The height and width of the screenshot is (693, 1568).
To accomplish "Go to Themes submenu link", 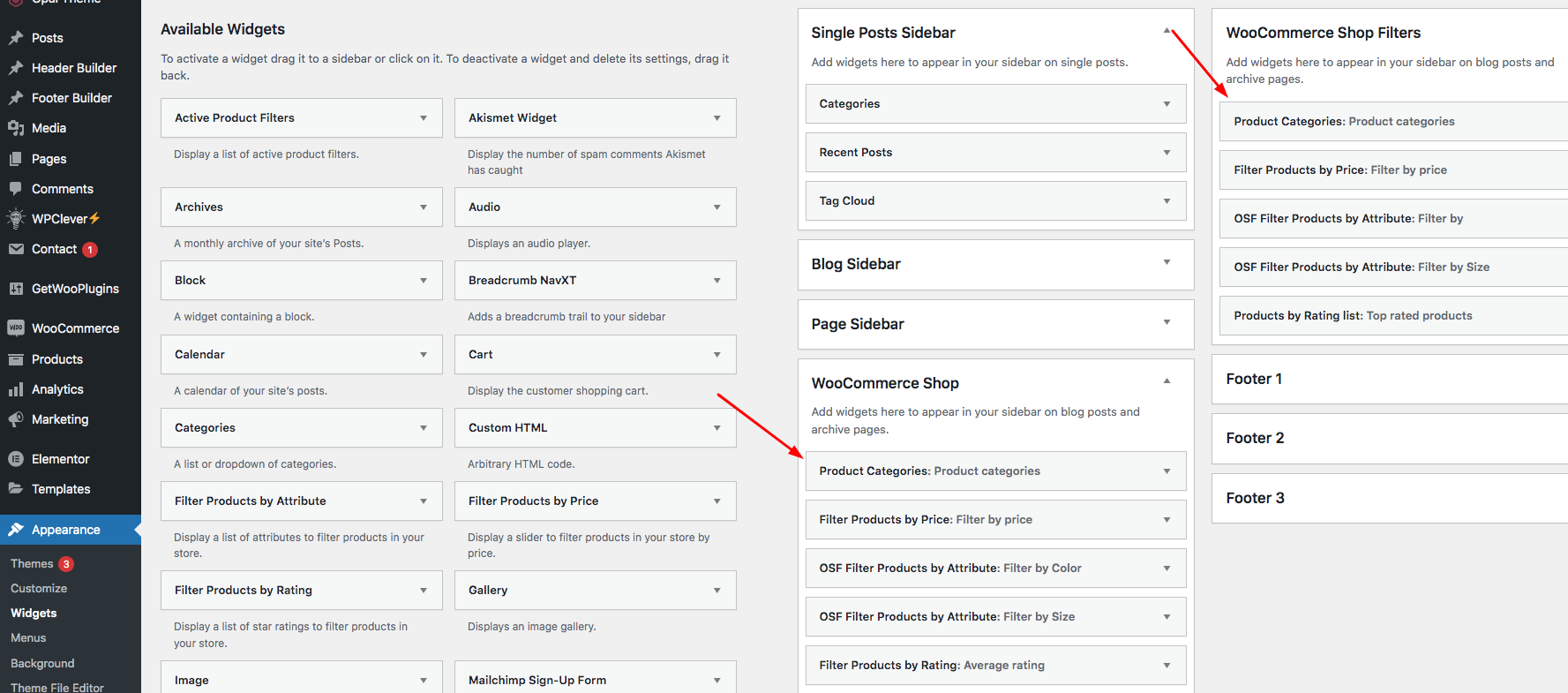I will [x=32, y=564].
